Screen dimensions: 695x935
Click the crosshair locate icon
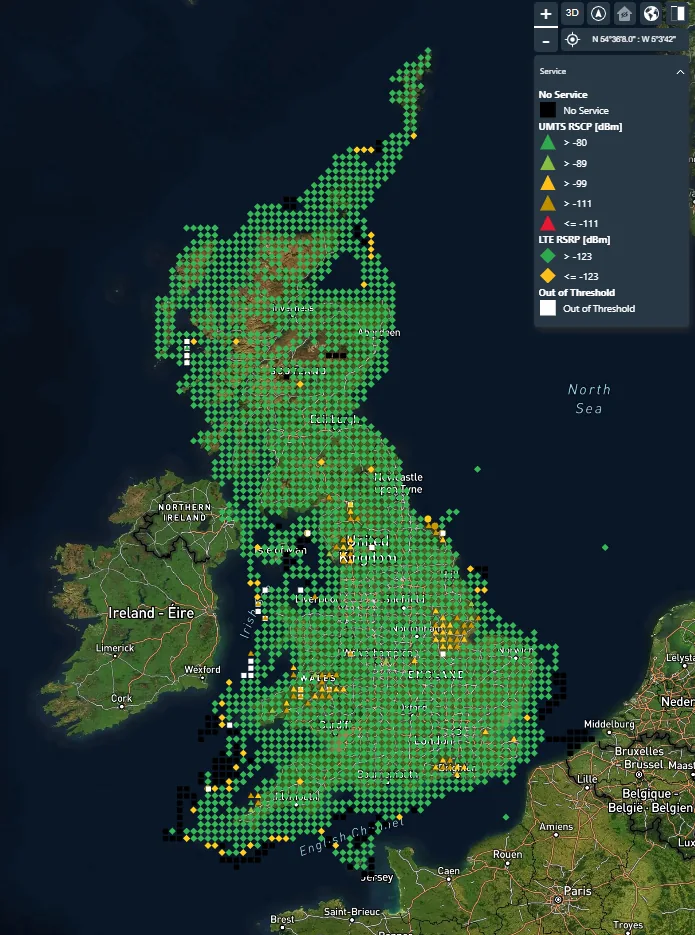[572, 39]
